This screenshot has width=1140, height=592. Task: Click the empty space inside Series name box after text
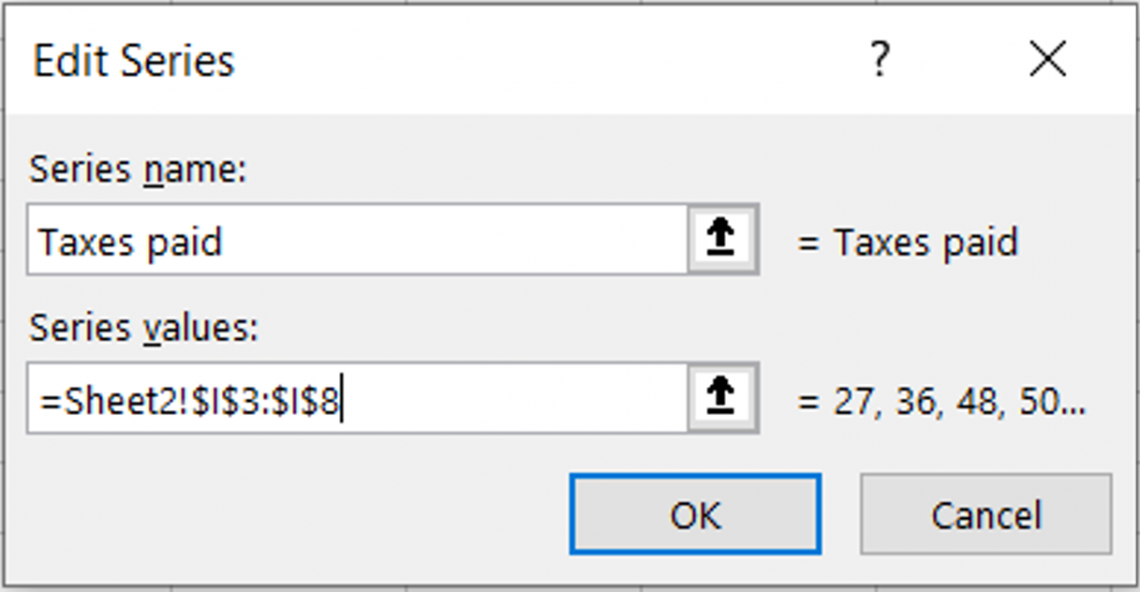(450, 241)
